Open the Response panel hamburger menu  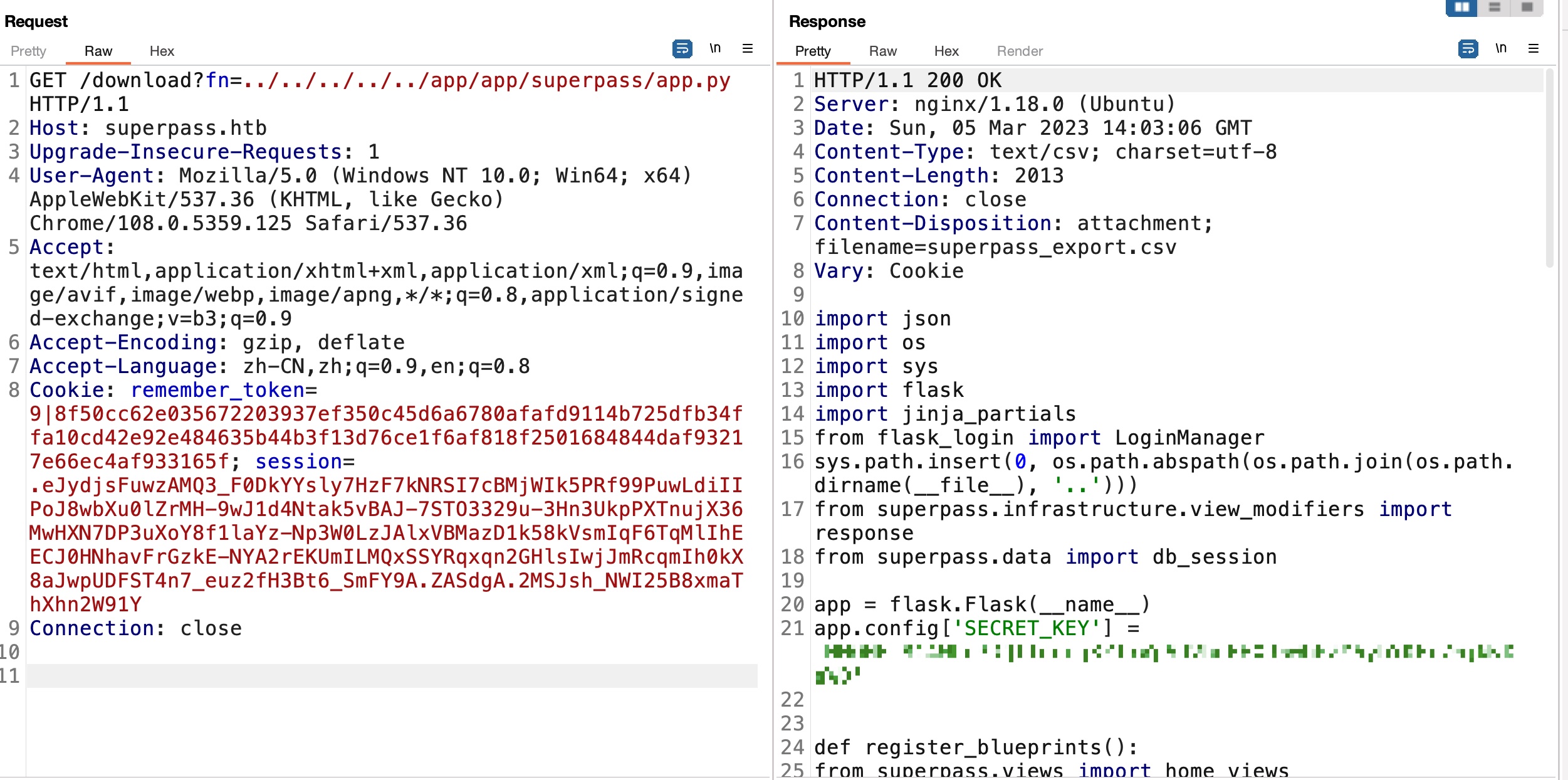point(1534,48)
